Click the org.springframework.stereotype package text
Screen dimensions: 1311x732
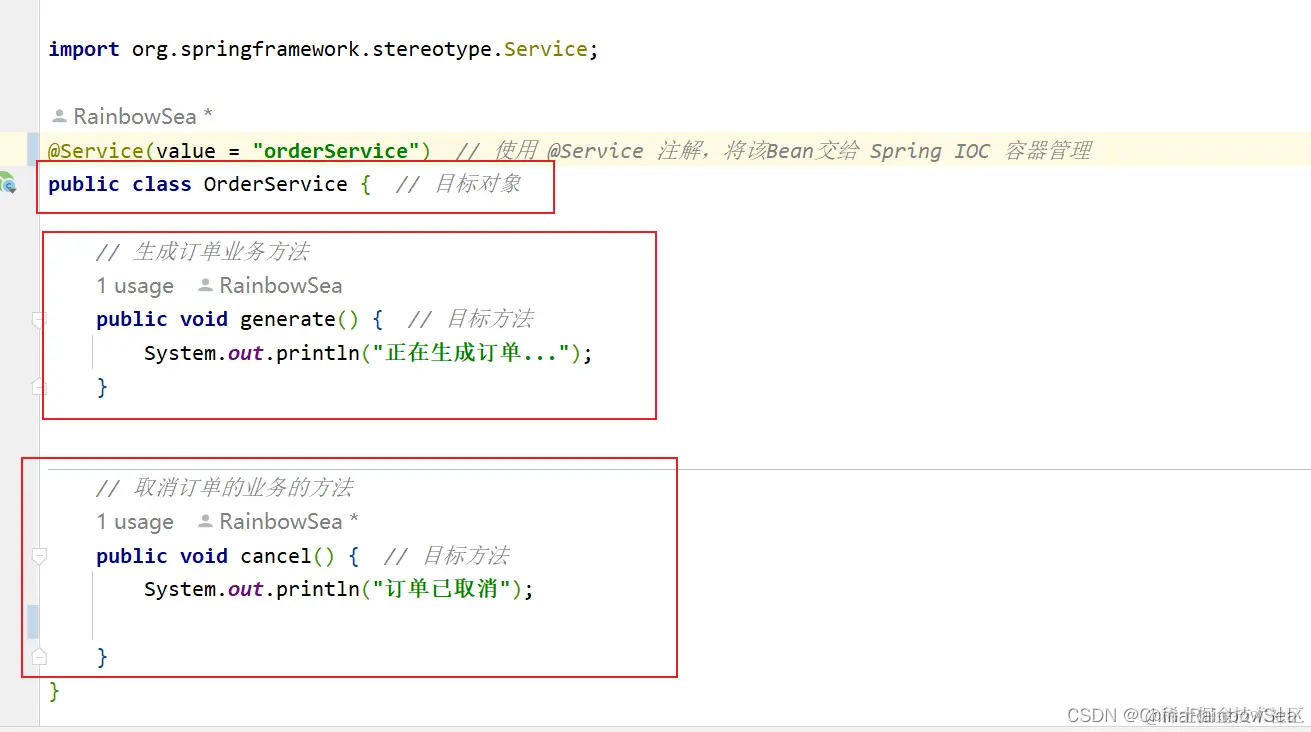pyautogui.click(x=313, y=49)
